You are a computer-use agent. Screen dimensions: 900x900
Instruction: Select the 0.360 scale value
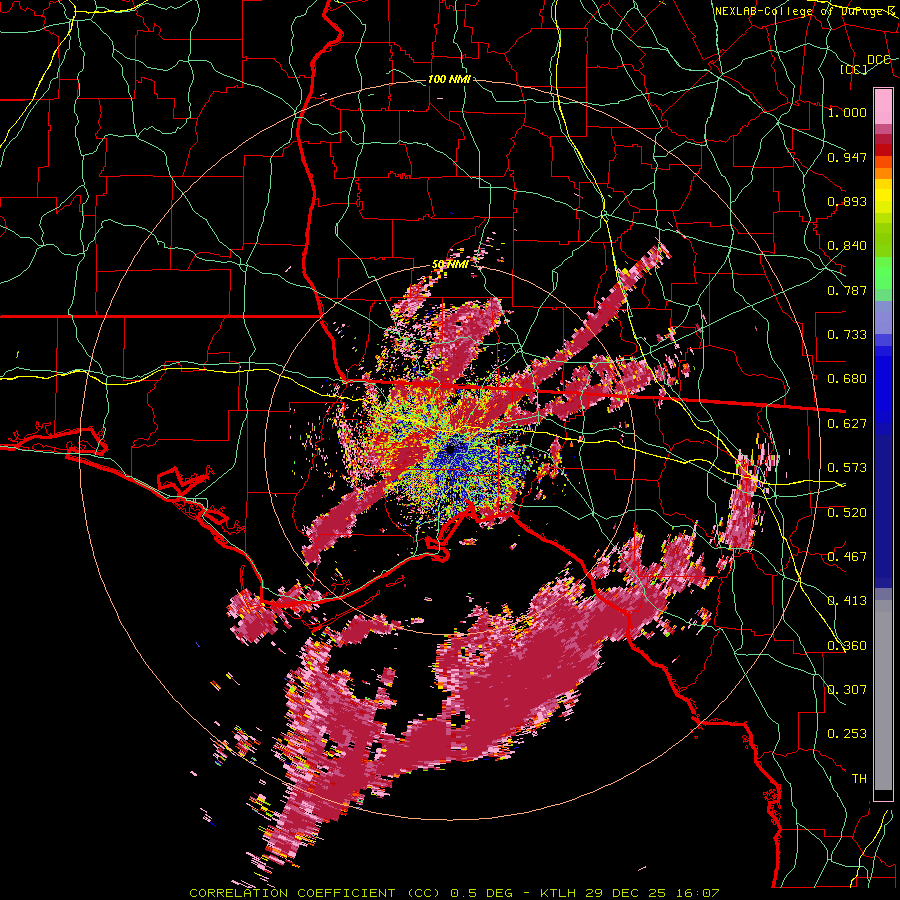coord(847,646)
